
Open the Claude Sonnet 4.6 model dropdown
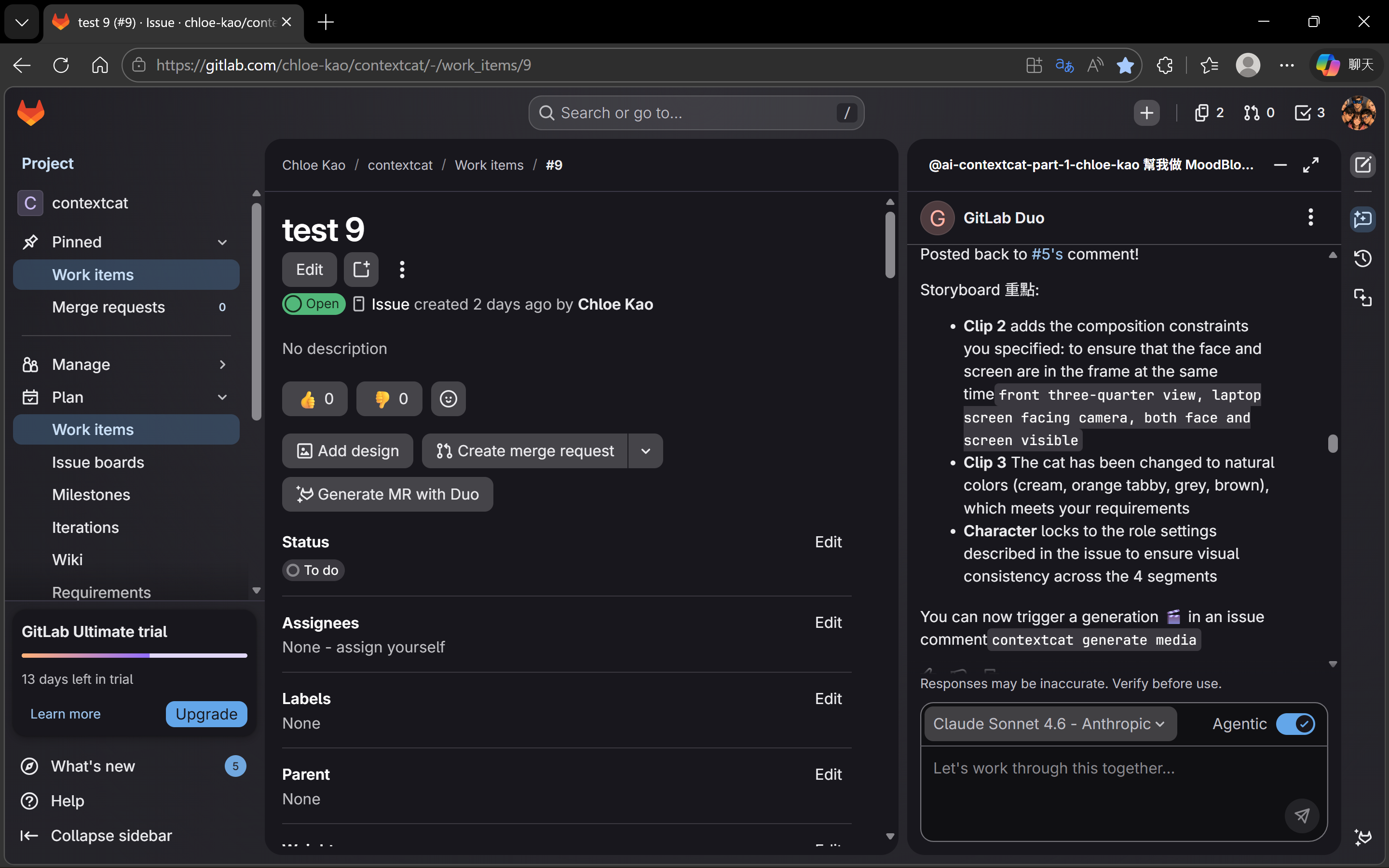[x=1050, y=724]
